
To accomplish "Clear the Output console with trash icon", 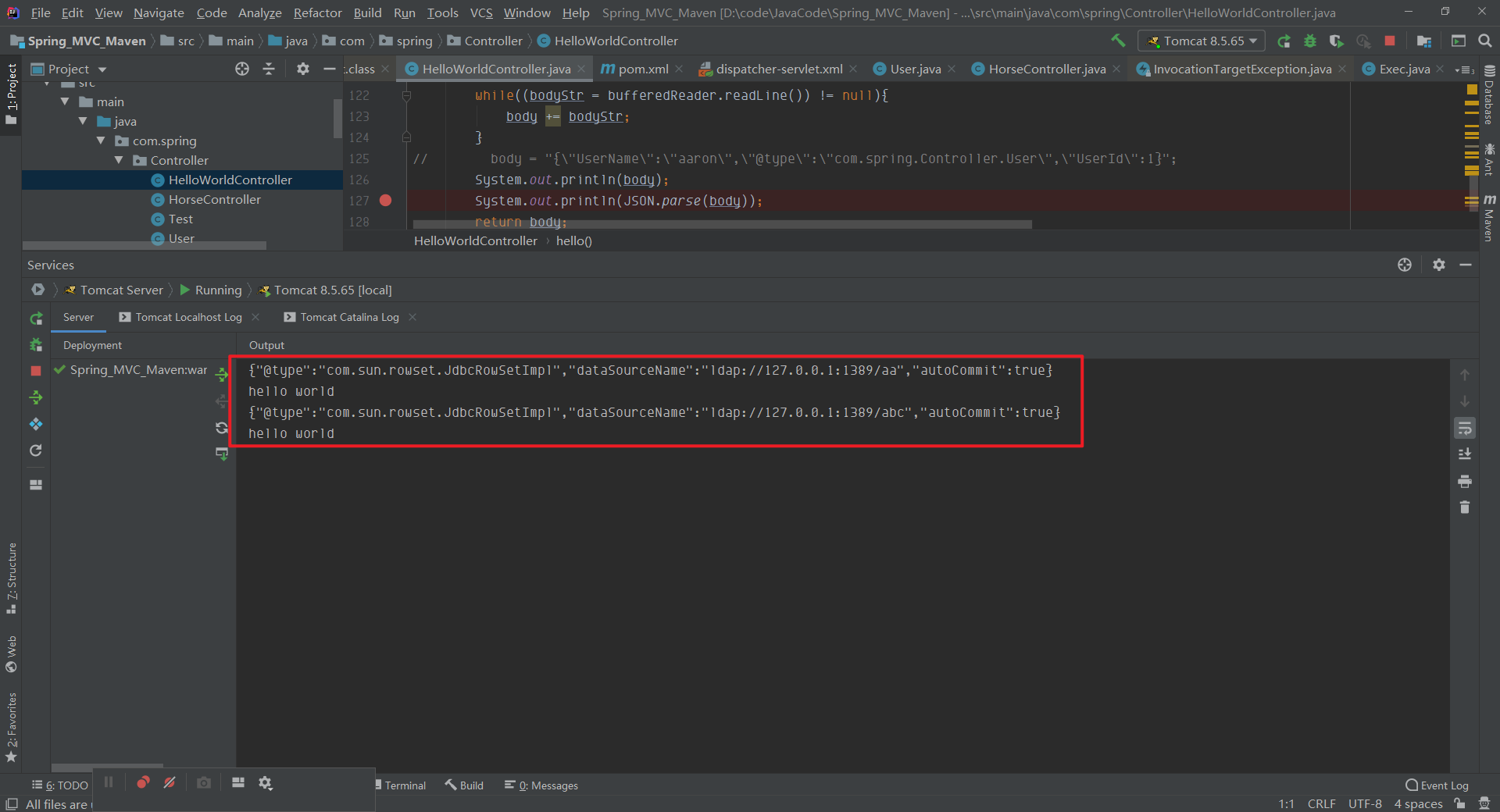I will tap(1465, 507).
